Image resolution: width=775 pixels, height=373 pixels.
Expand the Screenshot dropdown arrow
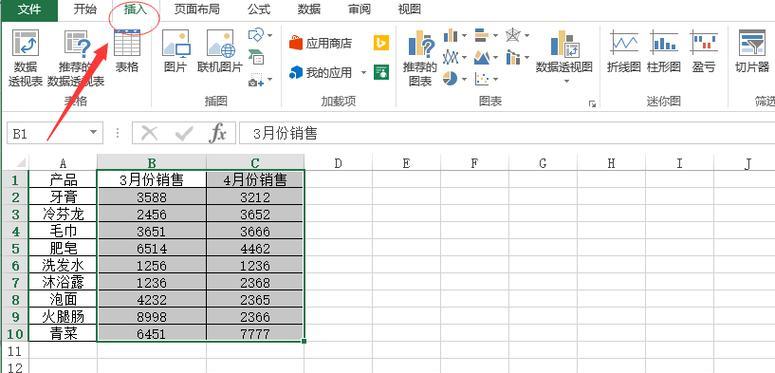[270, 80]
